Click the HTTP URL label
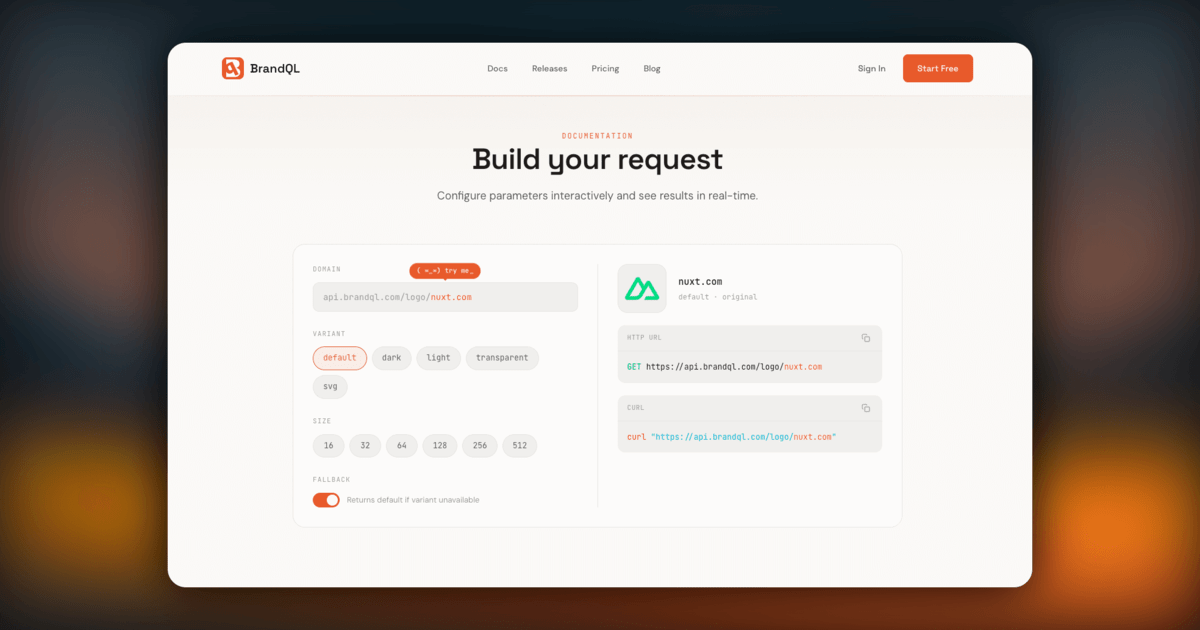The image size is (1200, 630). [x=644, y=338]
